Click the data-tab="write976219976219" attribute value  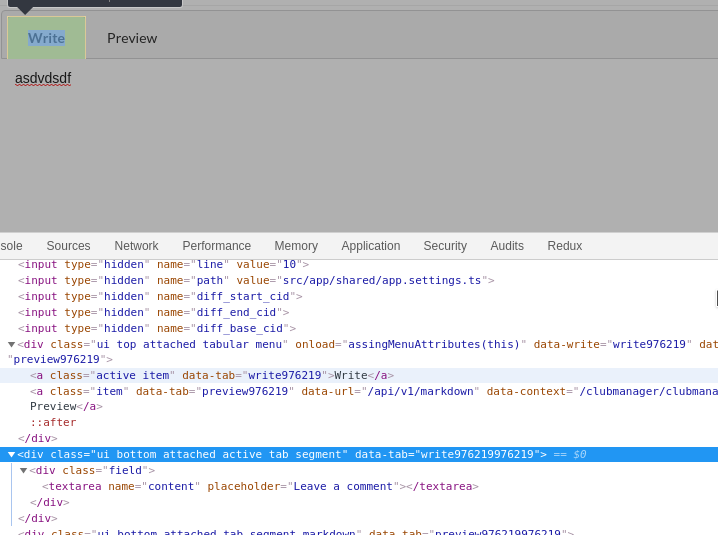[x=478, y=454]
